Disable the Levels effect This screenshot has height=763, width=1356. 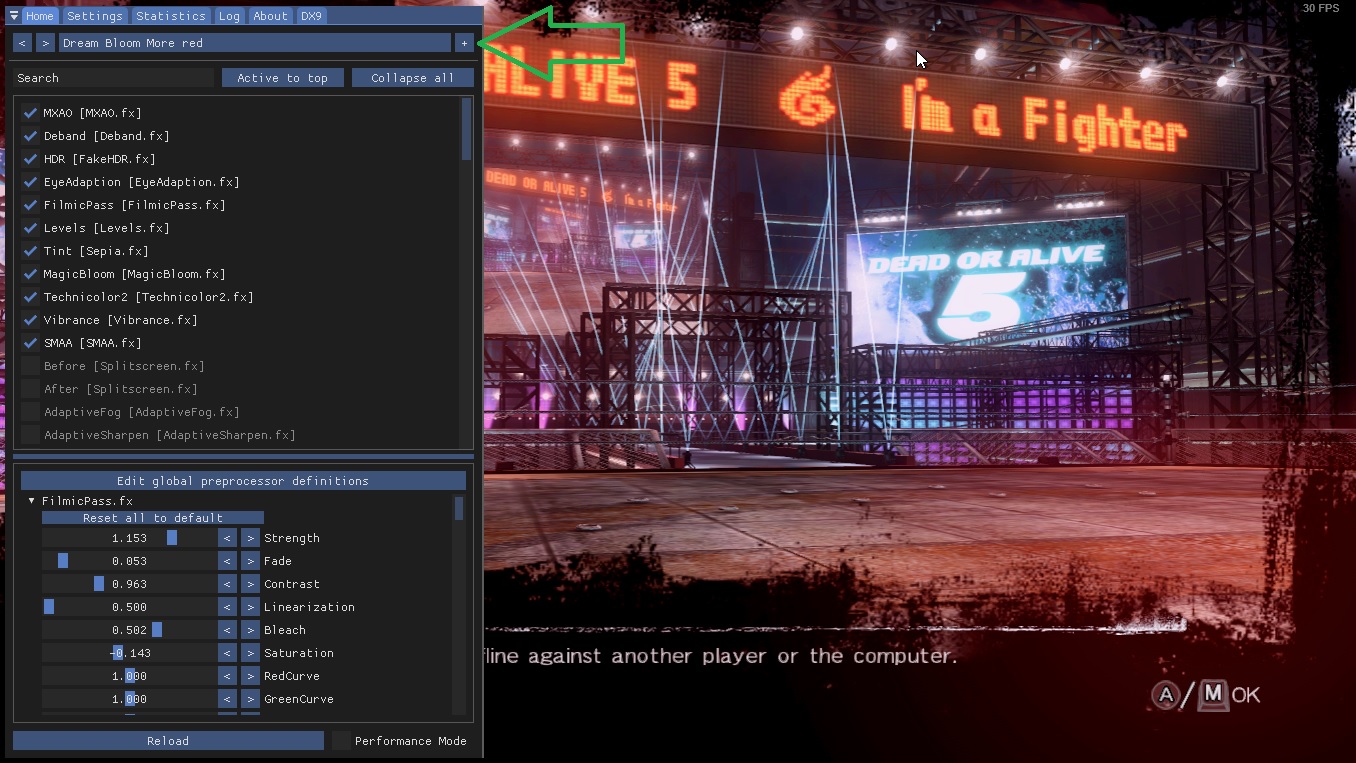30,228
